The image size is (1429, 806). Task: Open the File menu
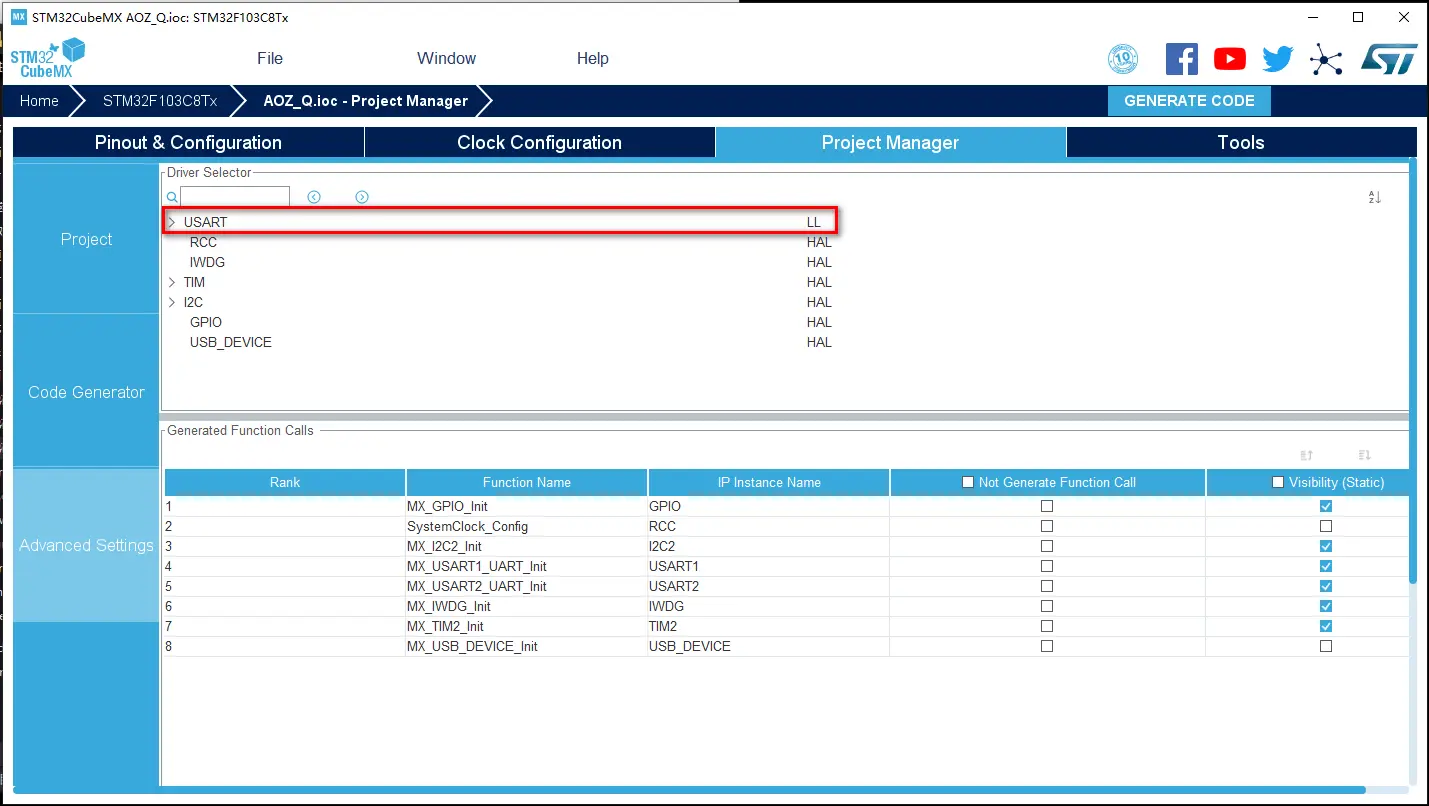270,58
